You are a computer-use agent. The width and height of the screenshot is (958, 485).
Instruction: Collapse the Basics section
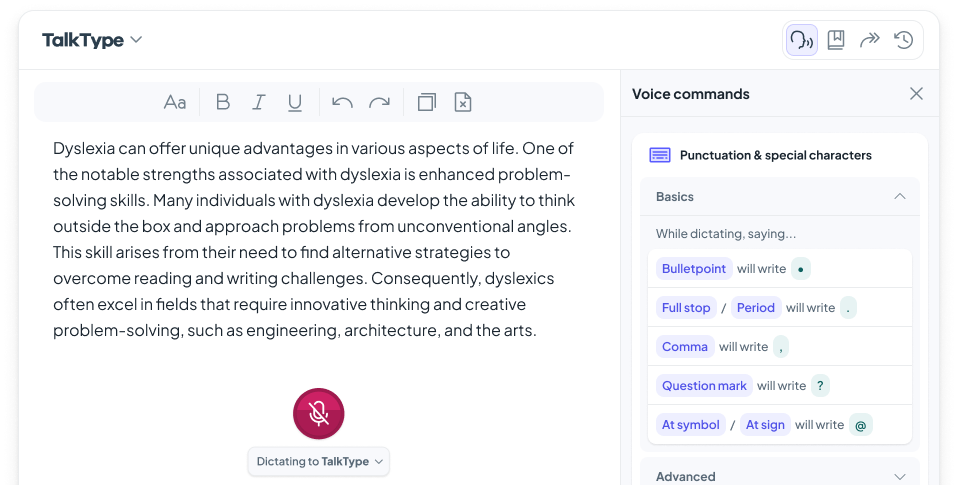[x=899, y=197]
